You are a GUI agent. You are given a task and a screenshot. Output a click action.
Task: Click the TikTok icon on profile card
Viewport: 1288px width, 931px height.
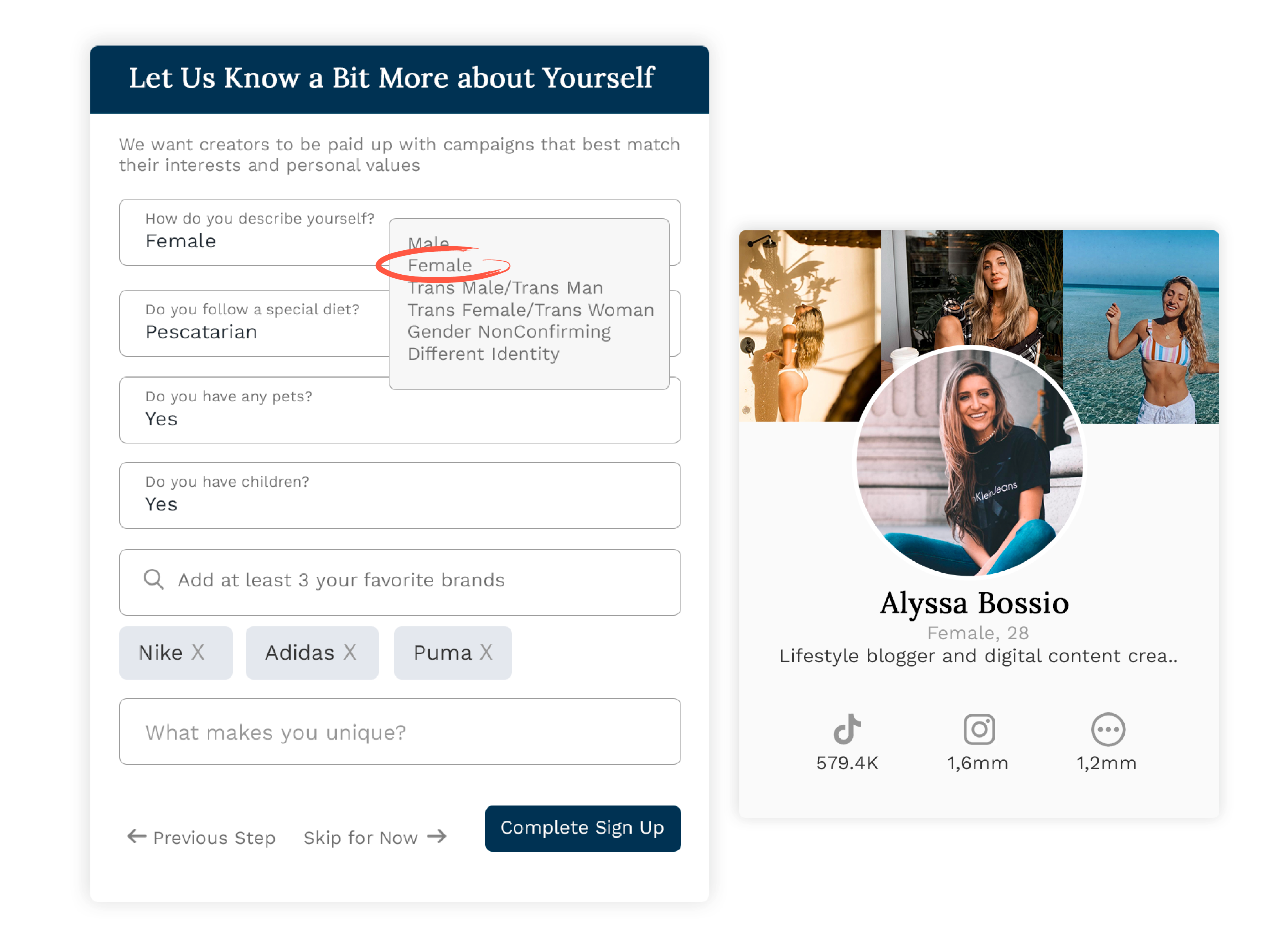tap(847, 729)
